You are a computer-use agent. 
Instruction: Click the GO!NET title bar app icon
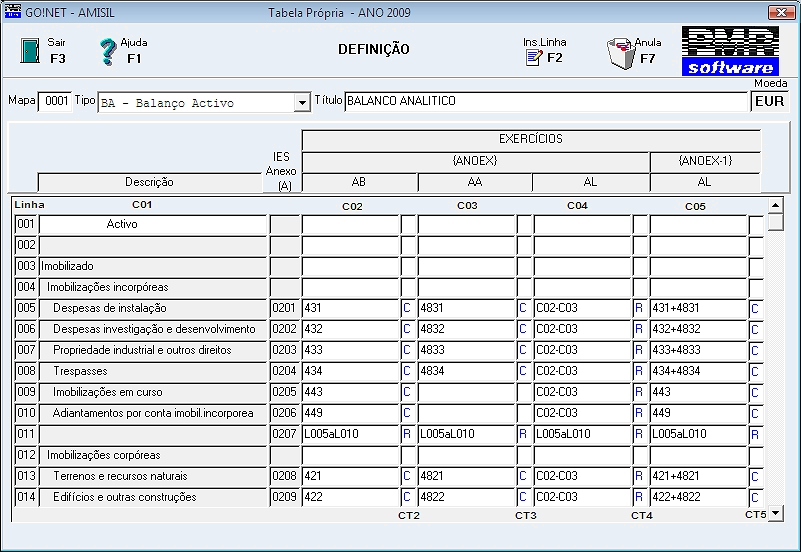pyautogui.click(x=12, y=12)
